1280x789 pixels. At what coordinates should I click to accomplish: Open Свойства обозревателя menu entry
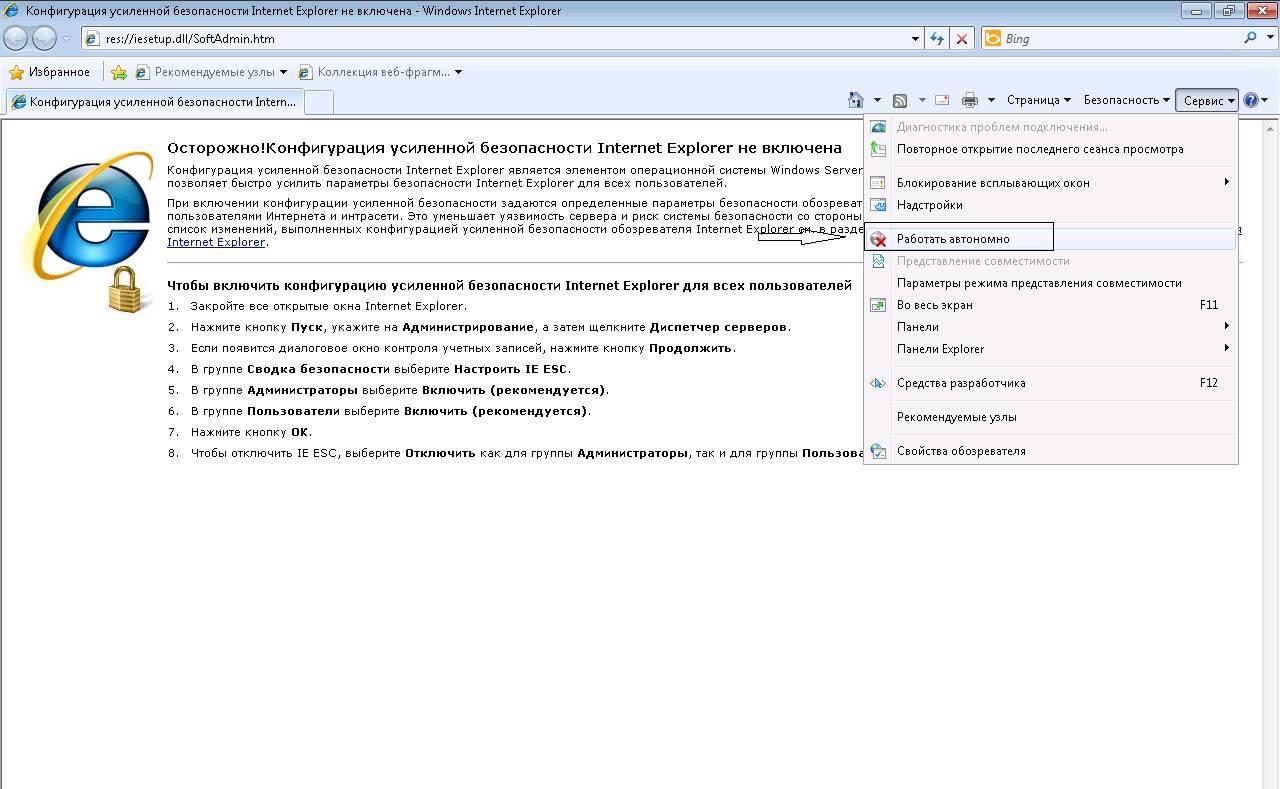[1051, 451]
